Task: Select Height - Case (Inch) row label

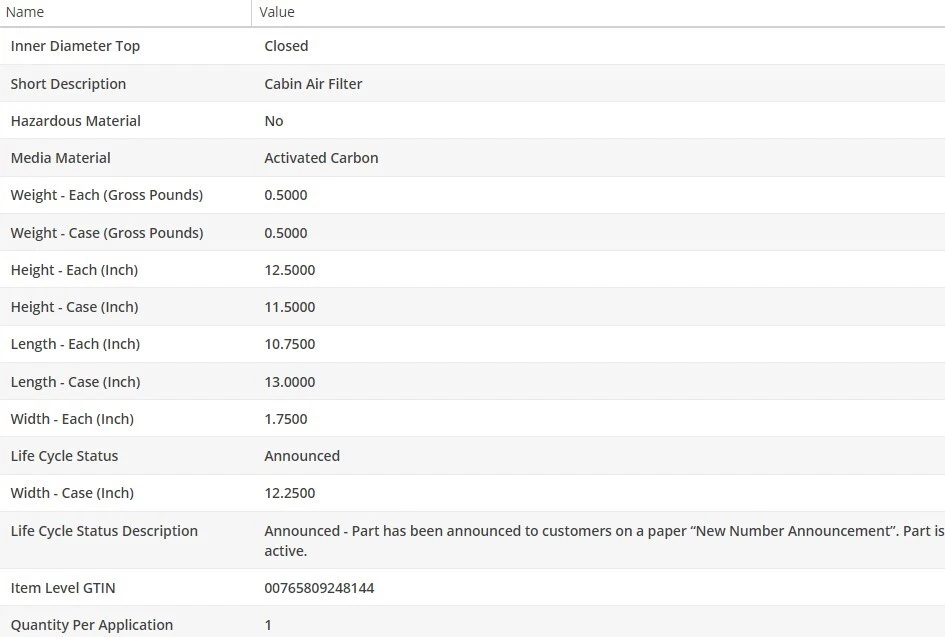Action: pyautogui.click(x=75, y=307)
